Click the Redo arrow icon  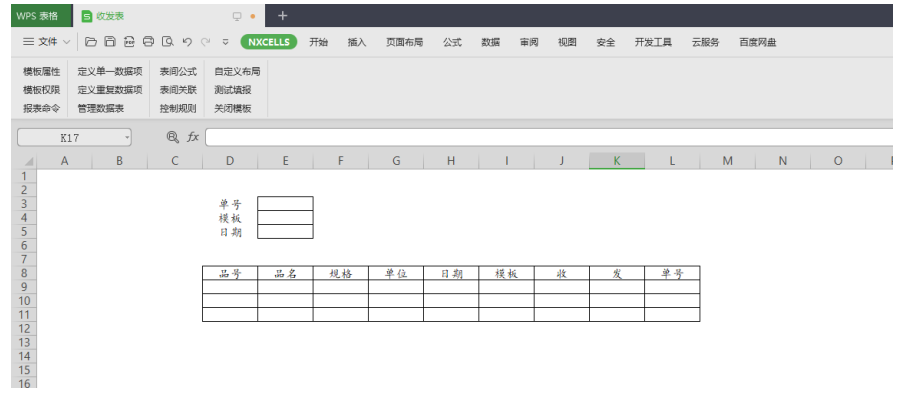pos(205,42)
